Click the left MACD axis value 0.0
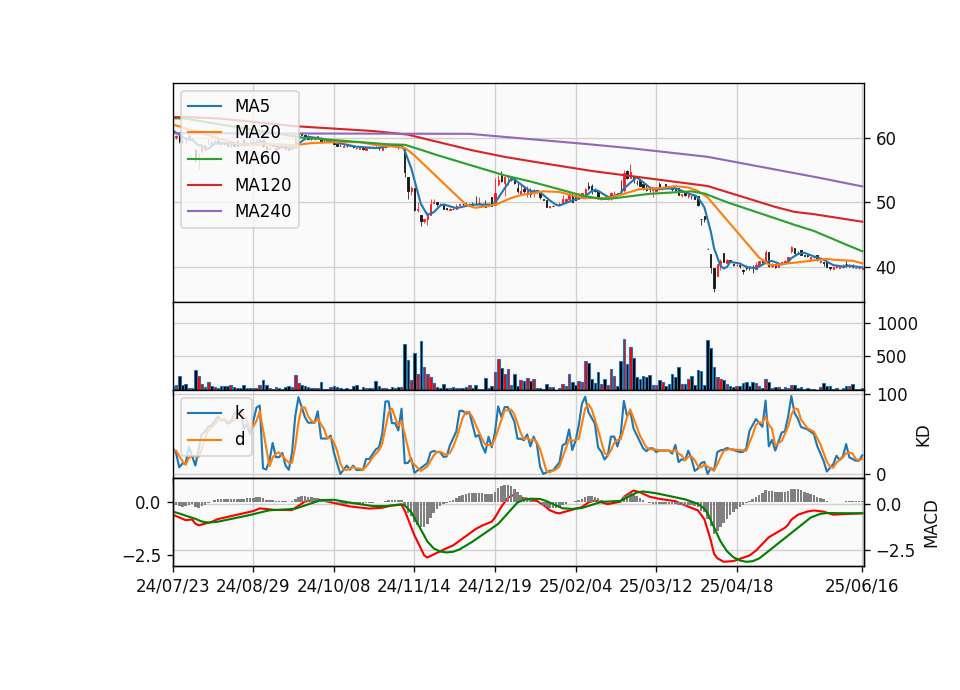This screenshot has width=960, height=690. 148,503
